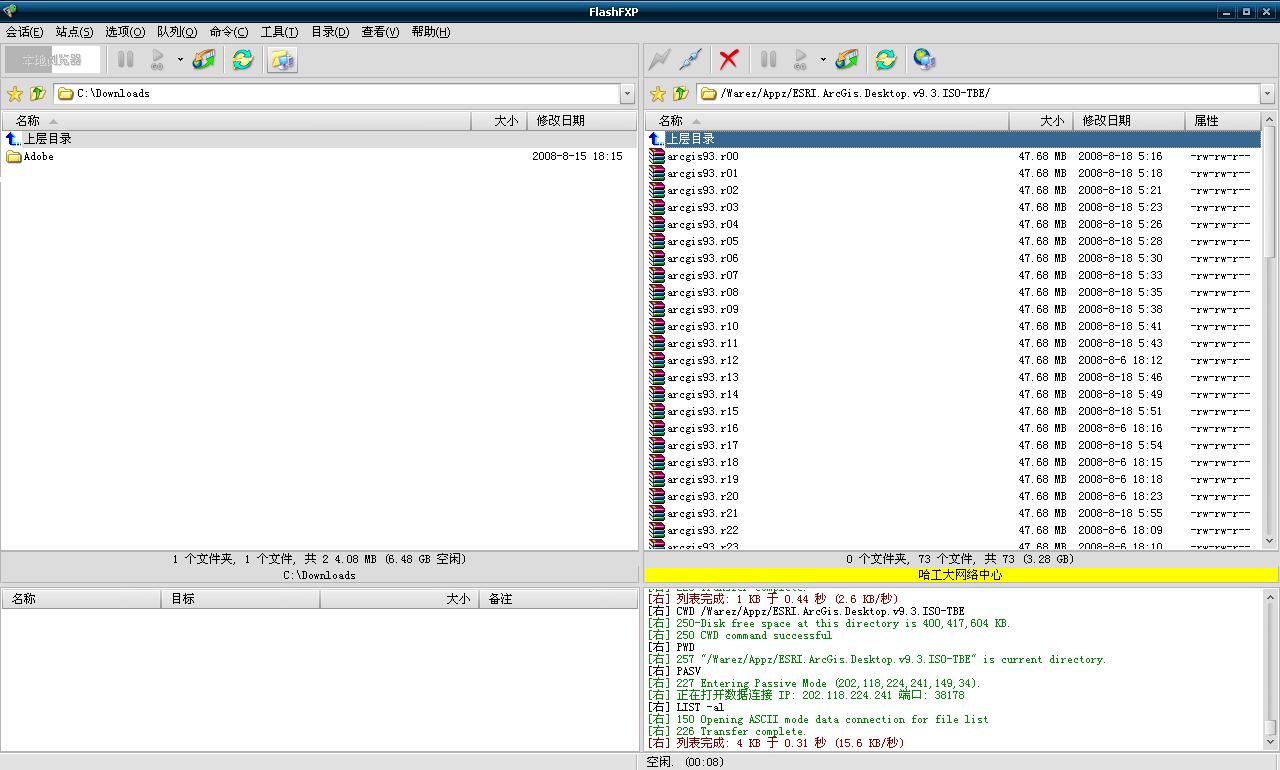Open the remote bookmarks star icon

coord(658,93)
